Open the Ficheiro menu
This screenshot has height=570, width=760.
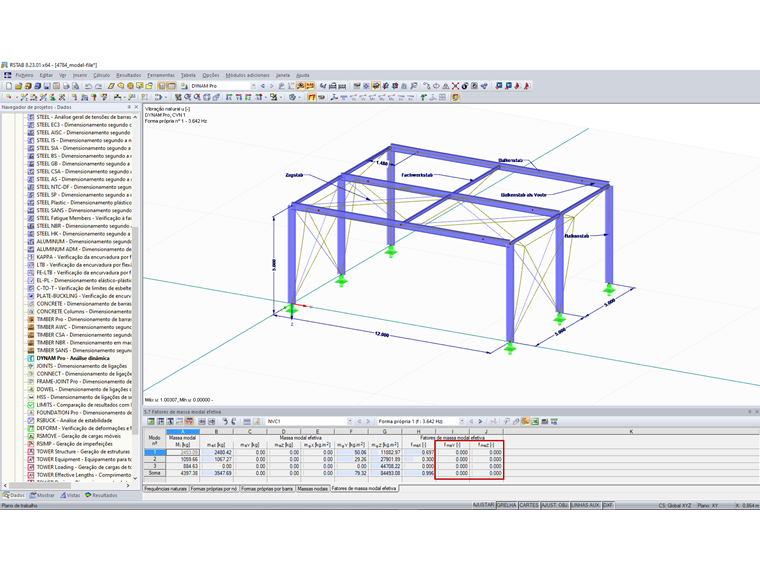[x=24, y=75]
